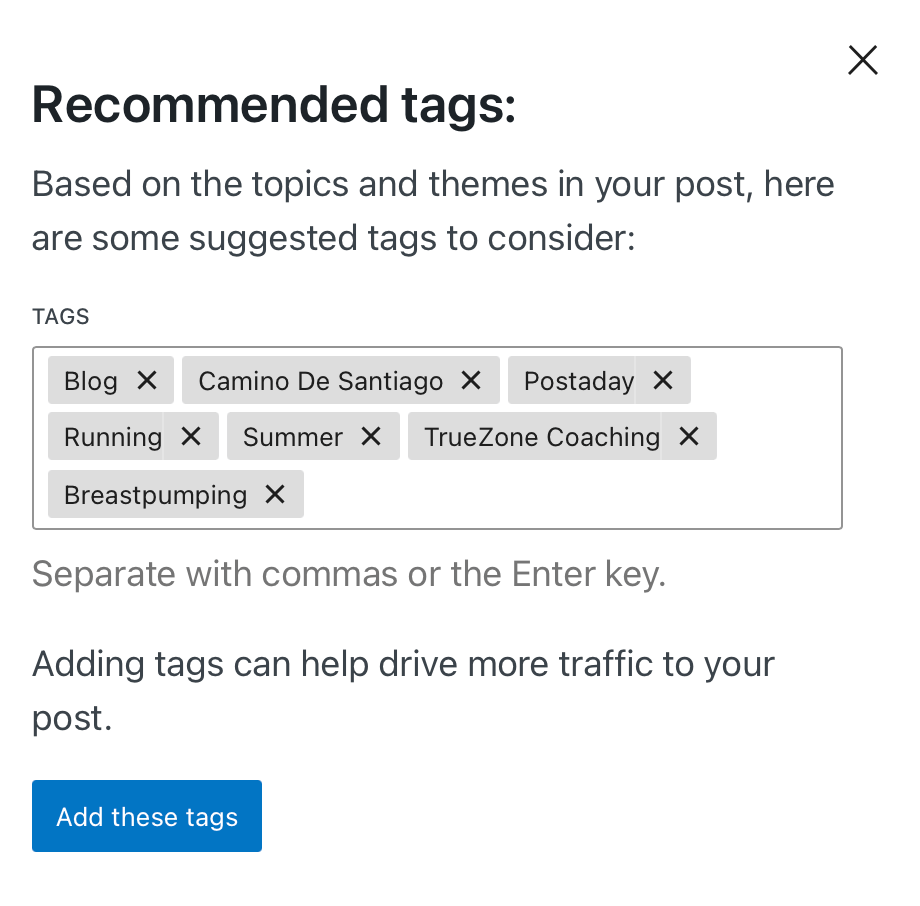This screenshot has width=920, height=906.
Task: Click the Recommended tags heading
Action: click(274, 106)
